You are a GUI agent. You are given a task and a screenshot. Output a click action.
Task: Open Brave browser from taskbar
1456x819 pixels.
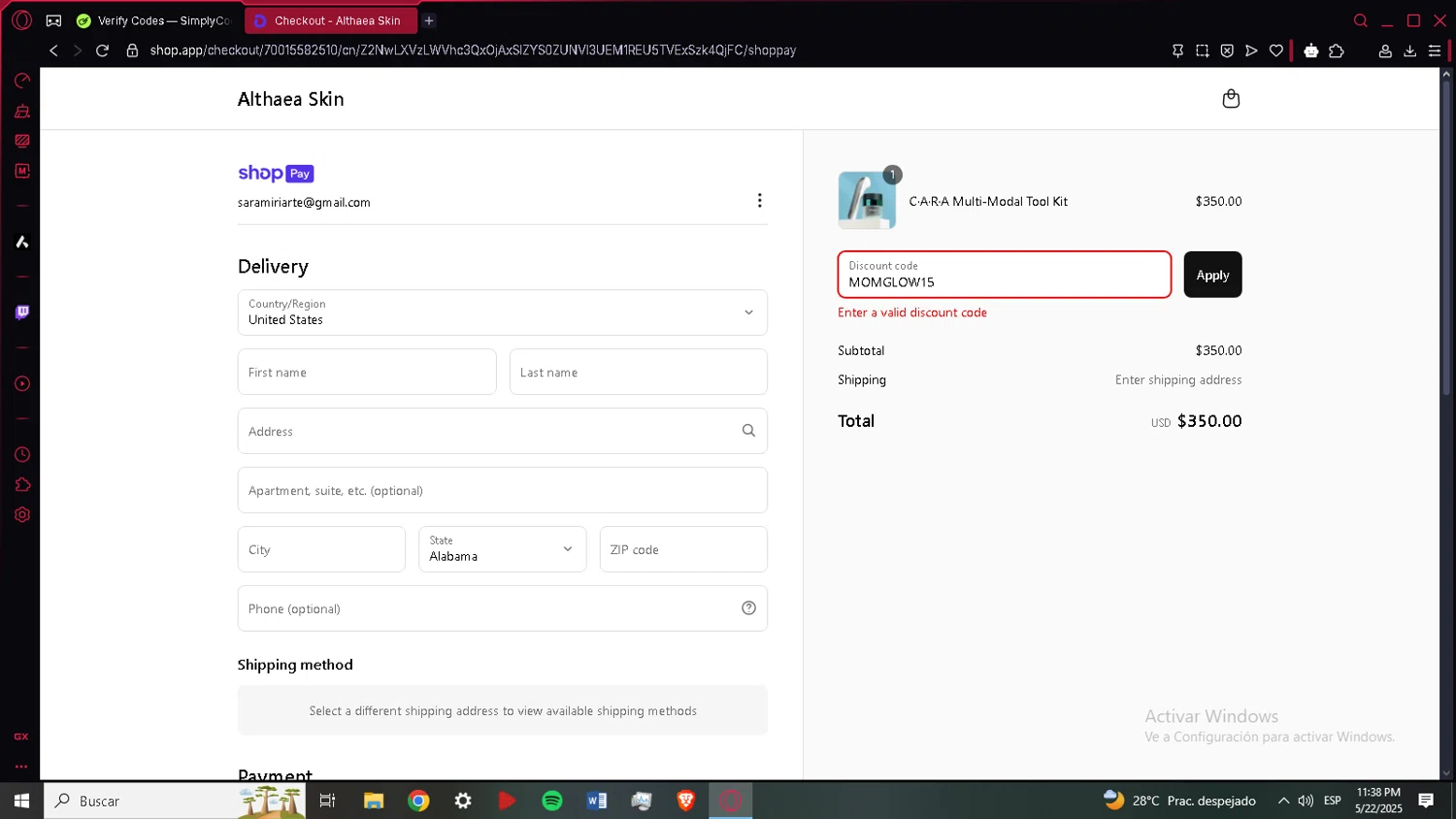coord(686,801)
